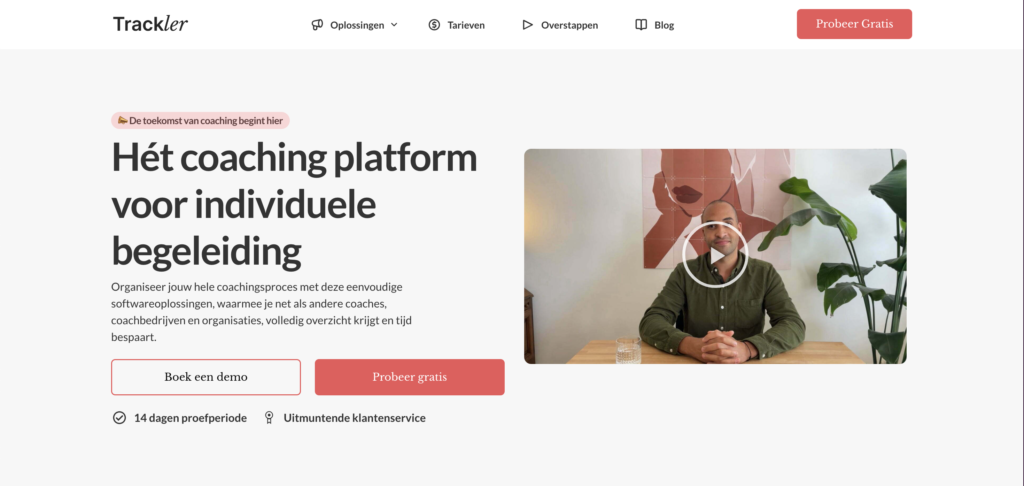Click the Probeer Gratis button in the header
The image size is (1024, 486).
tap(854, 24)
